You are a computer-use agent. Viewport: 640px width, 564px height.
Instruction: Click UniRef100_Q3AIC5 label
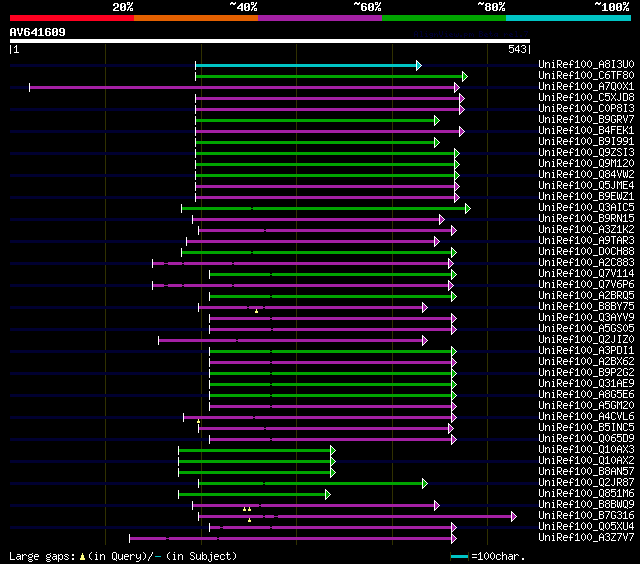tap(586, 208)
